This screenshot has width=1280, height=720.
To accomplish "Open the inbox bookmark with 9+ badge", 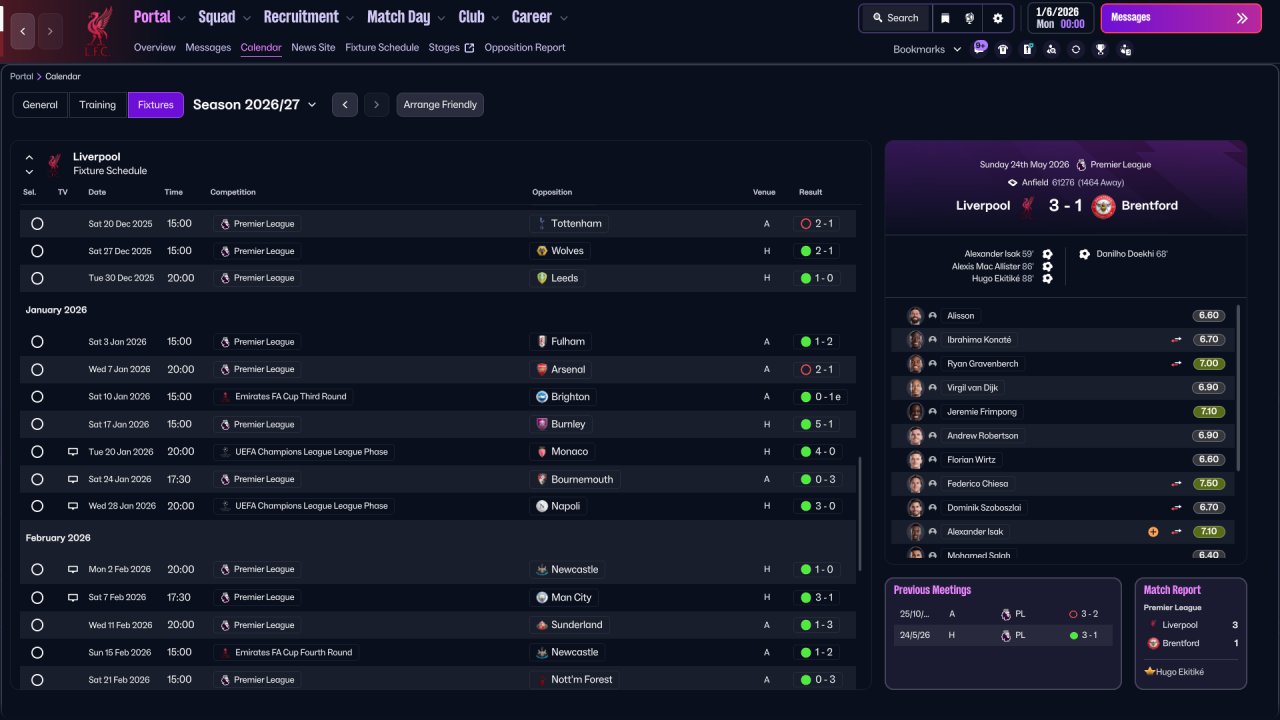I will click(979, 48).
